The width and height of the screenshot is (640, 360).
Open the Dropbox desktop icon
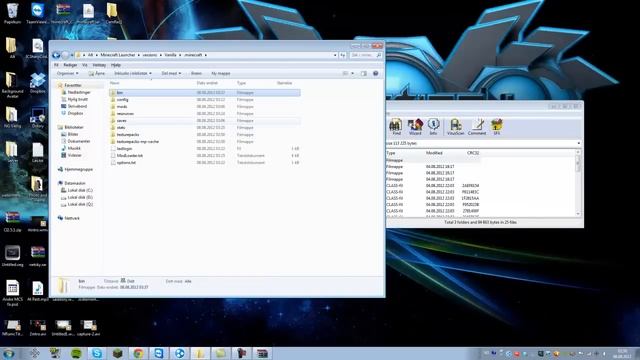[x=38, y=83]
